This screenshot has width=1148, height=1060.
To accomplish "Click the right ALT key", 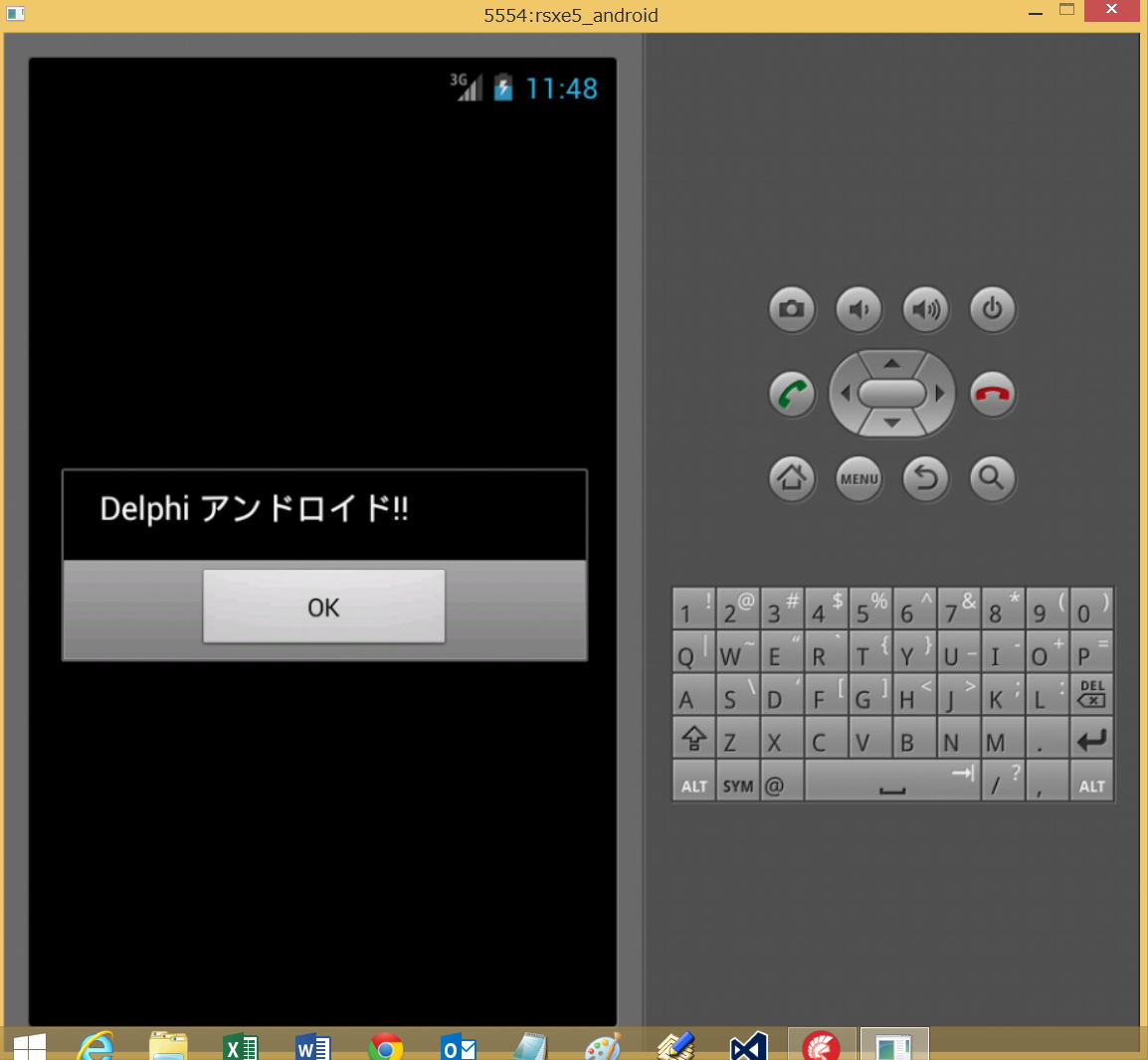I will coord(1091,781).
